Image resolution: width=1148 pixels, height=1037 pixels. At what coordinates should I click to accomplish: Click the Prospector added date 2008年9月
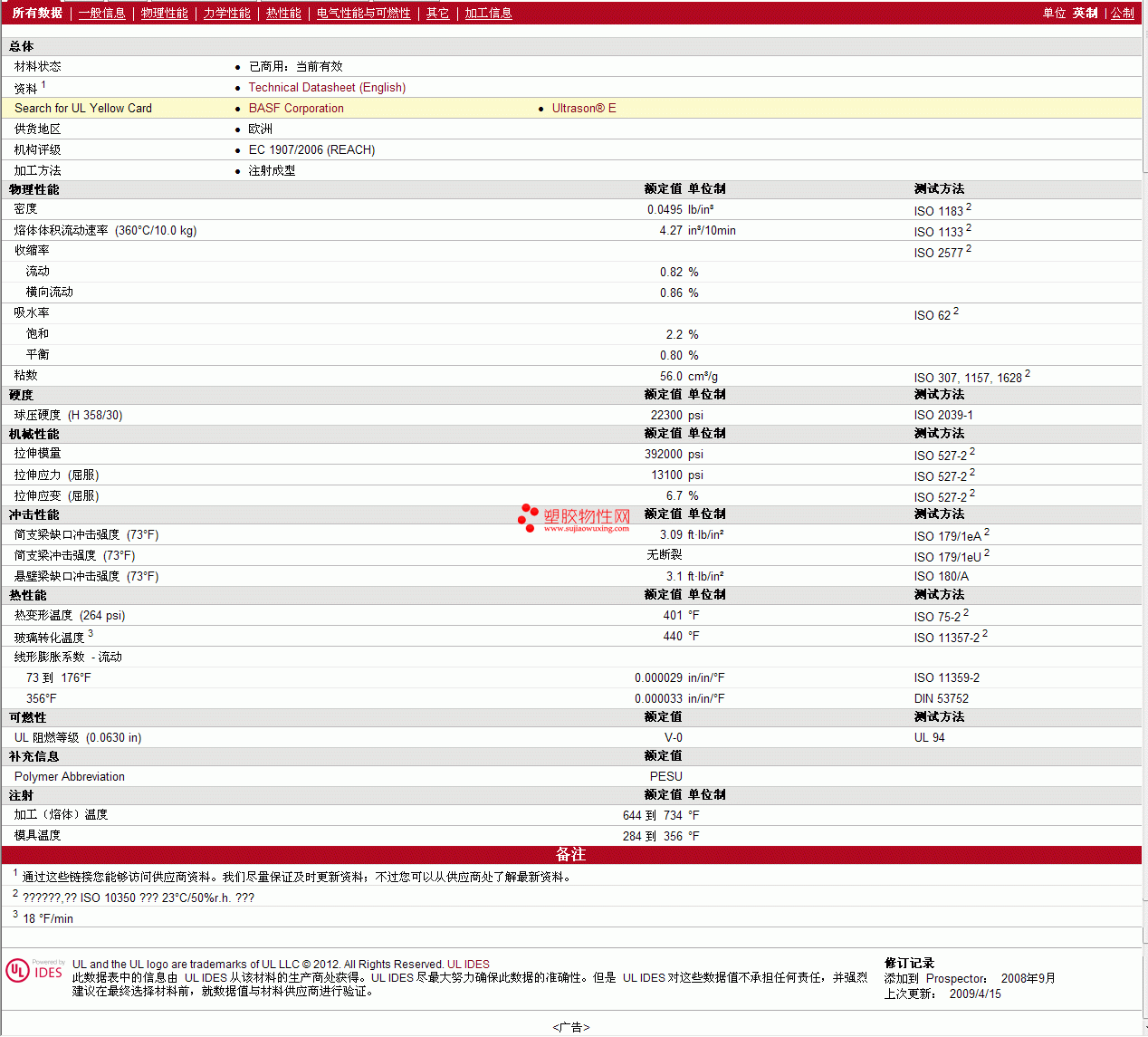click(x=1028, y=978)
